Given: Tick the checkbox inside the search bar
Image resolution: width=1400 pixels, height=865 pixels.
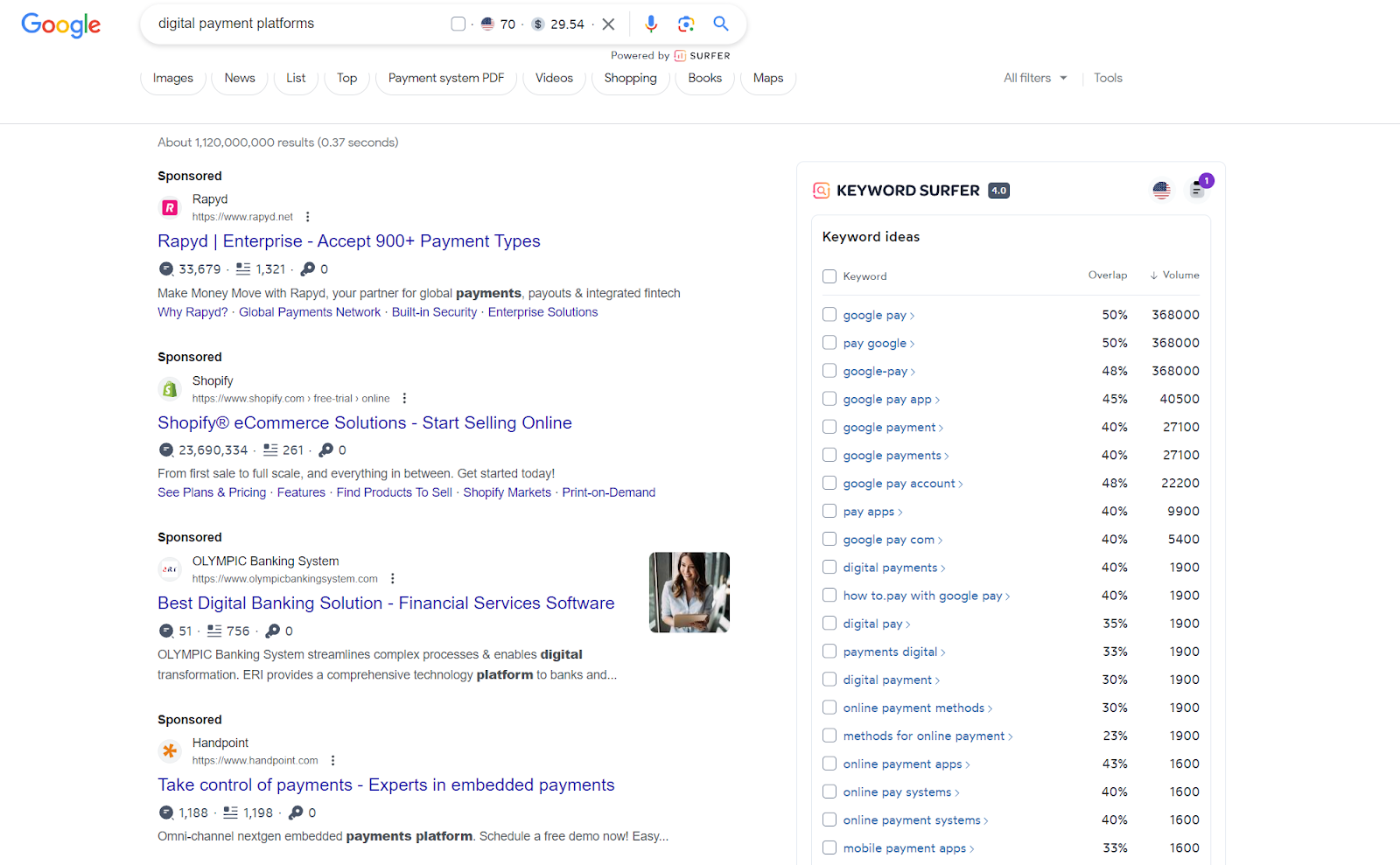Looking at the screenshot, I should pyautogui.click(x=458, y=24).
